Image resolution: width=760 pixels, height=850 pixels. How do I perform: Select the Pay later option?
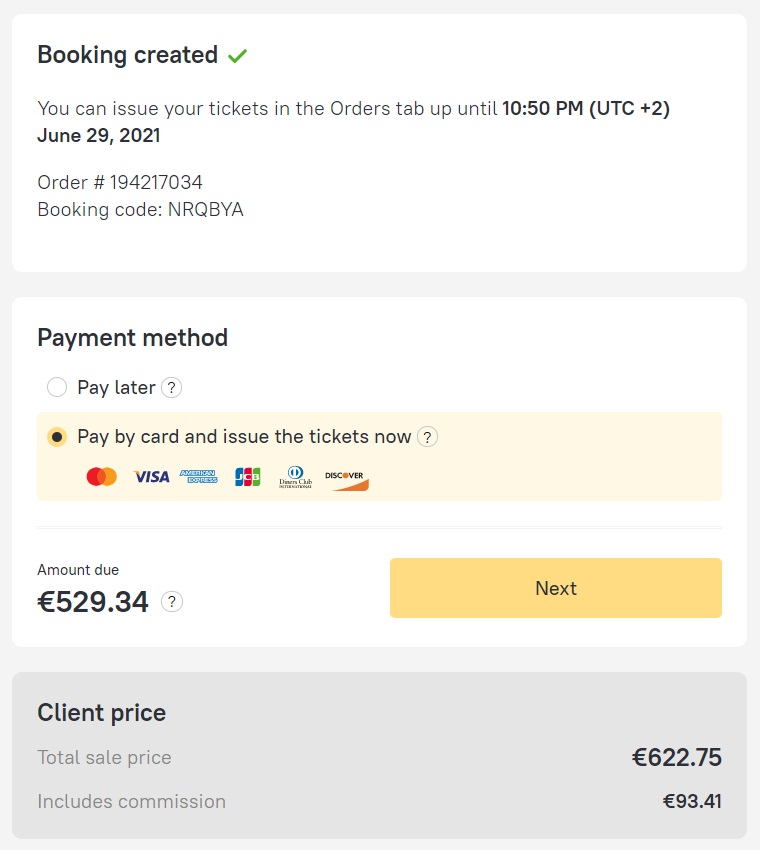57,387
